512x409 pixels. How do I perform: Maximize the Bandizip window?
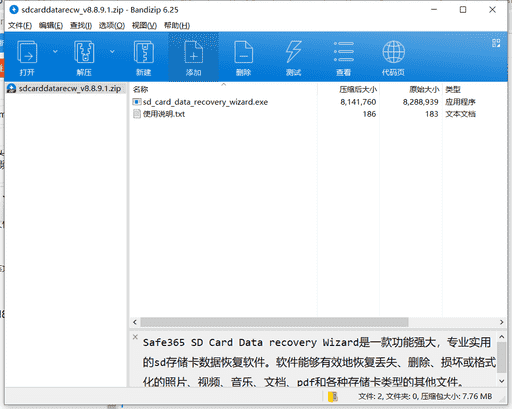click(x=463, y=10)
